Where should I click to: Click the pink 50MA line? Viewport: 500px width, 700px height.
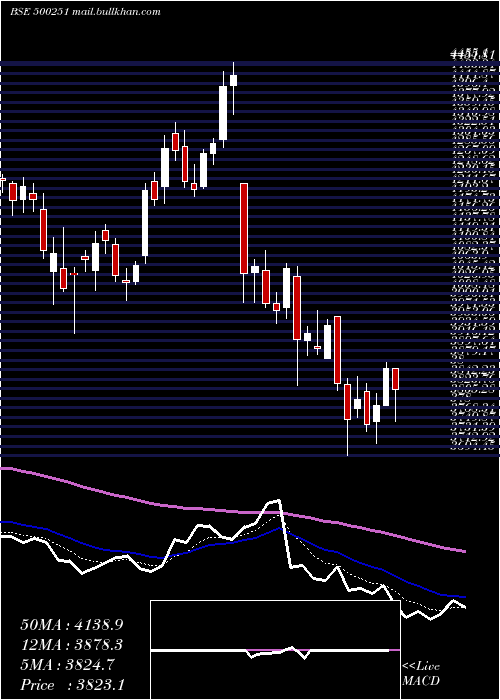pyautogui.click(x=232, y=512)
